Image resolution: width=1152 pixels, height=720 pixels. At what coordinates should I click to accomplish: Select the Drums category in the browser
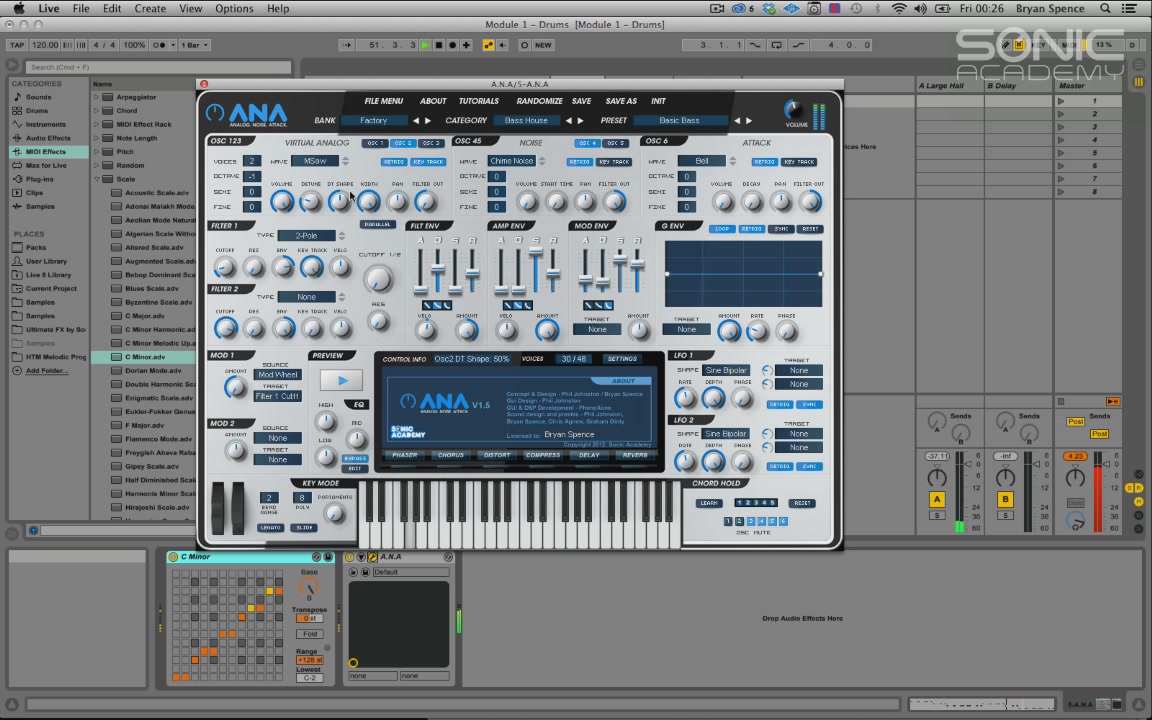(x=37, y=111)
